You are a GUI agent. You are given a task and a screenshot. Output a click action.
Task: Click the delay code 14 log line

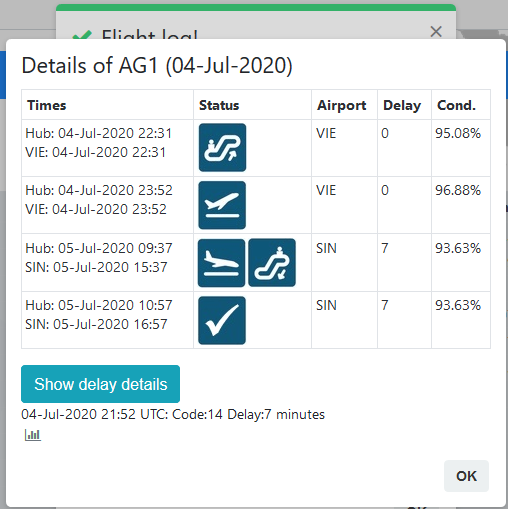(173, 414)
